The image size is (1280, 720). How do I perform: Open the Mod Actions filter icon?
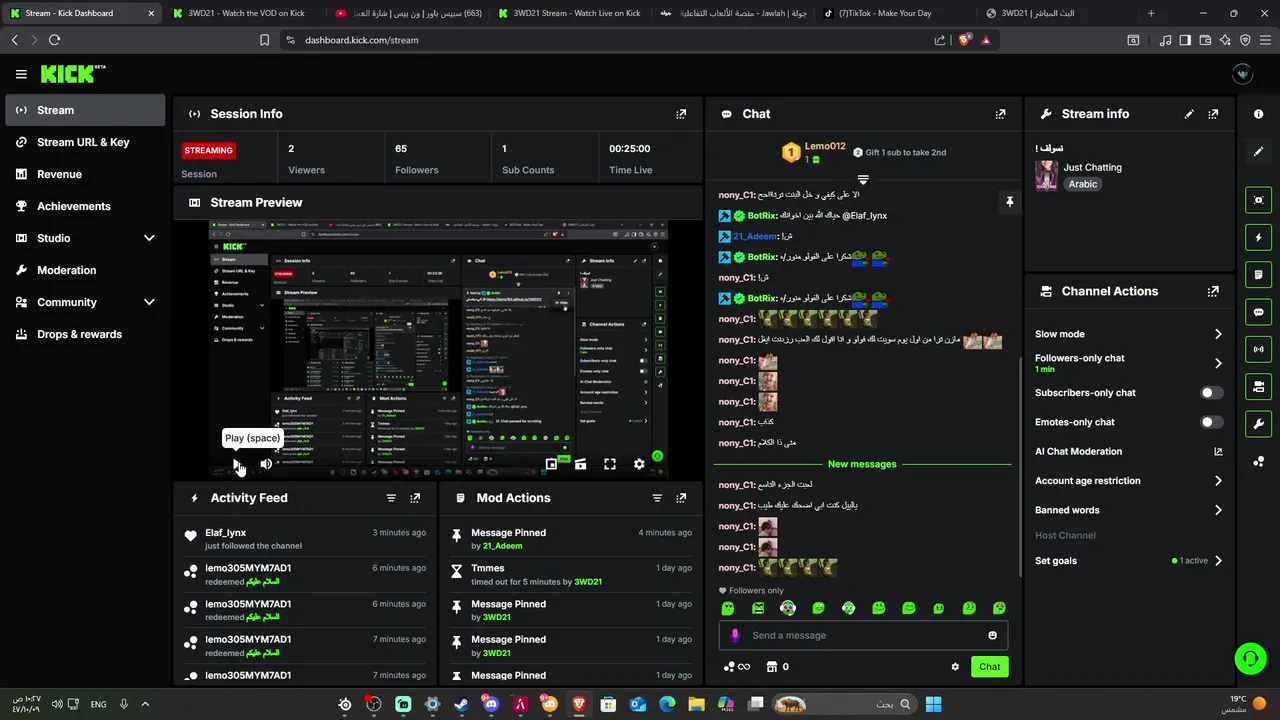657,498
